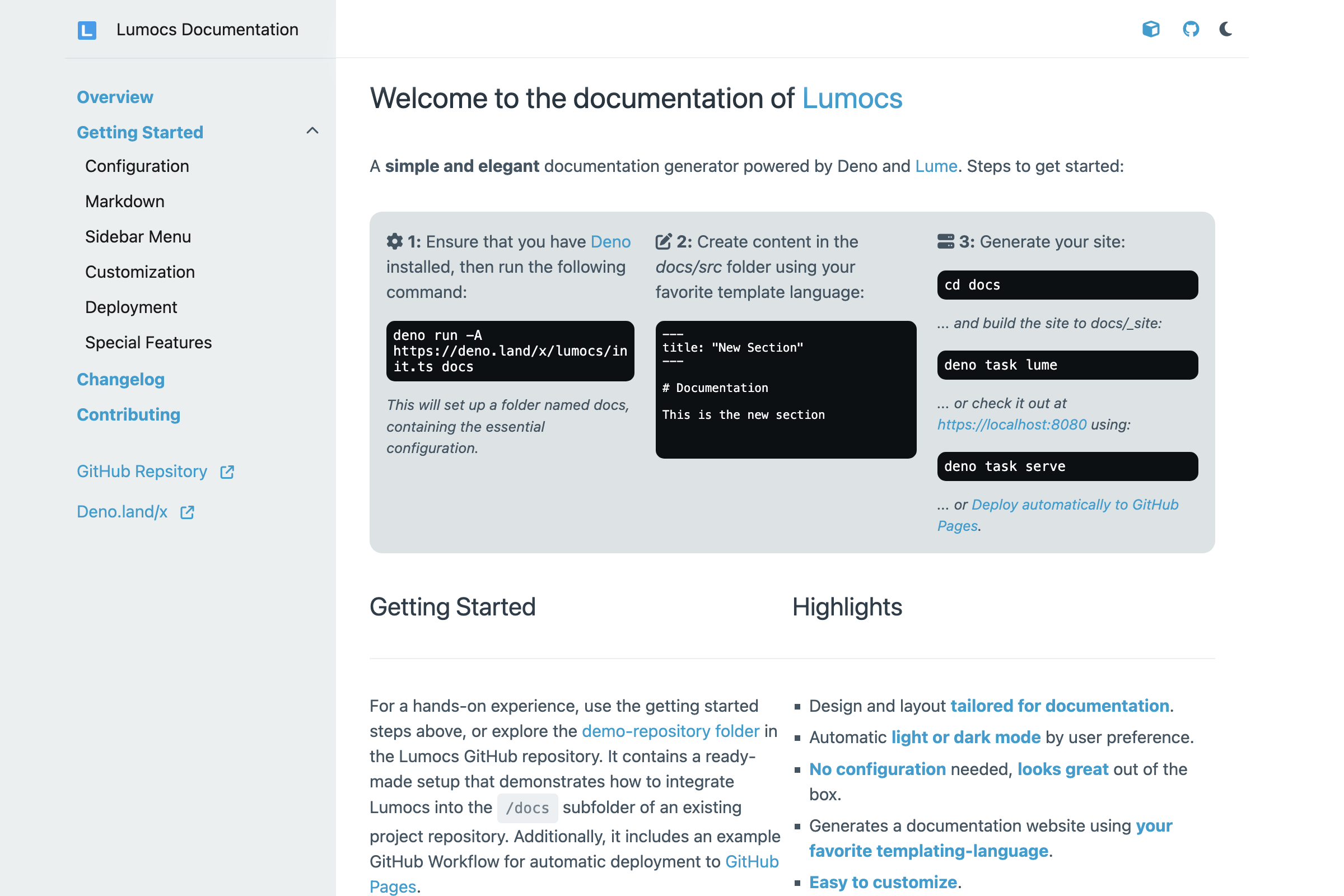Click the Lumocs blue L logo

coord(87,30)
